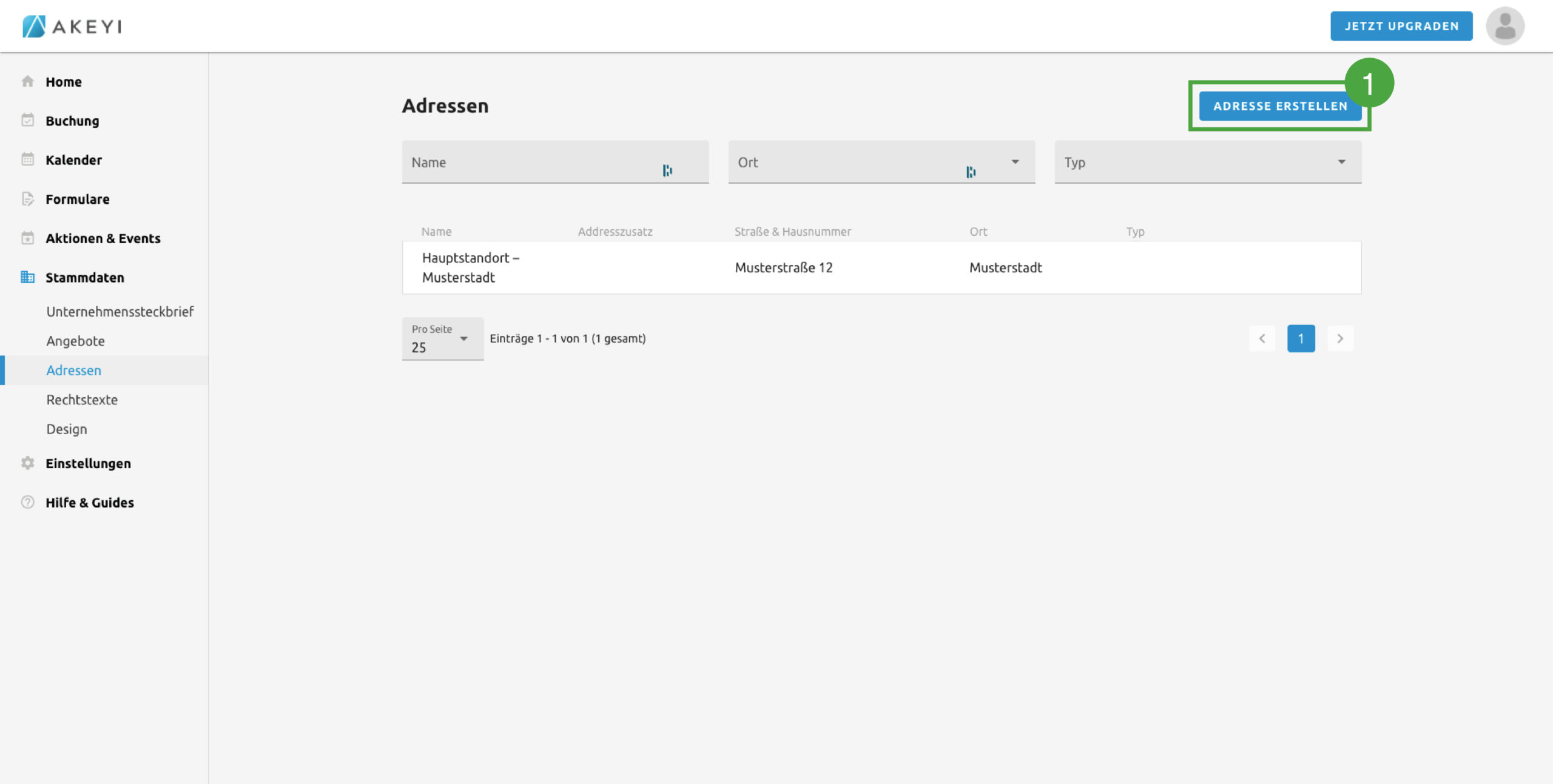Screen dimensions: 1553x784
Task: Expand the Ort filter dropdown
Action: (x=1015, y=162)
